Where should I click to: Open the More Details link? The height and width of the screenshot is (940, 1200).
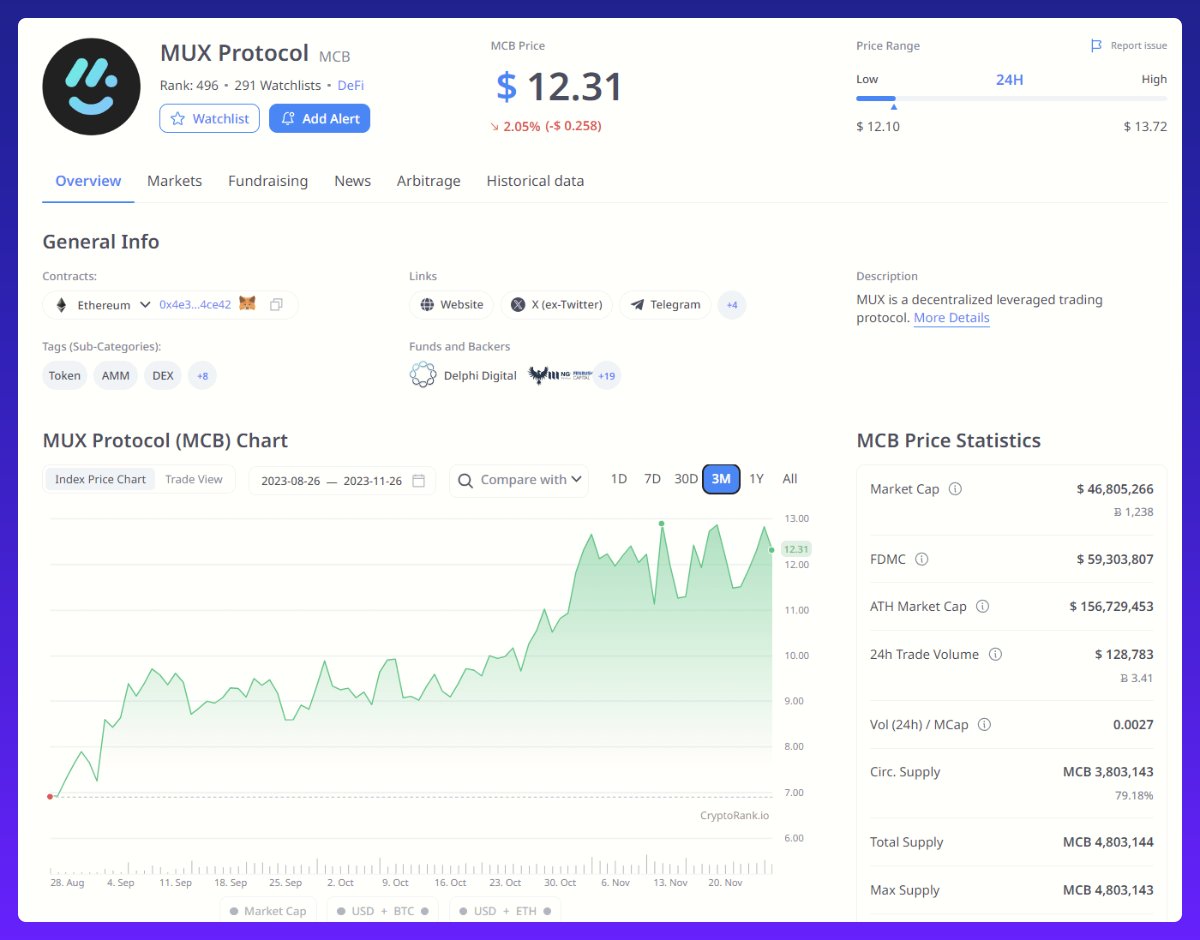click(951, 318)
